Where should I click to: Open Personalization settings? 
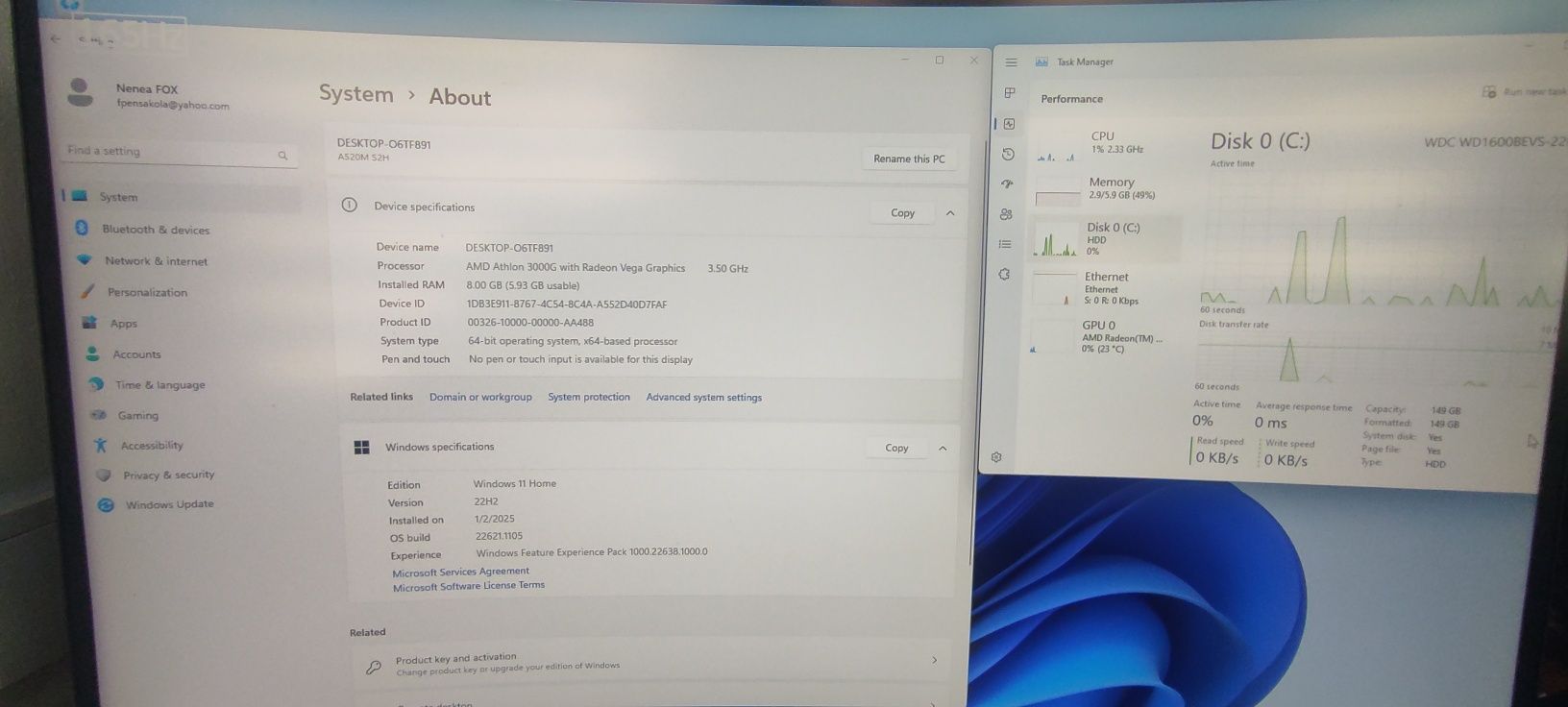click(x=146, y=292)
